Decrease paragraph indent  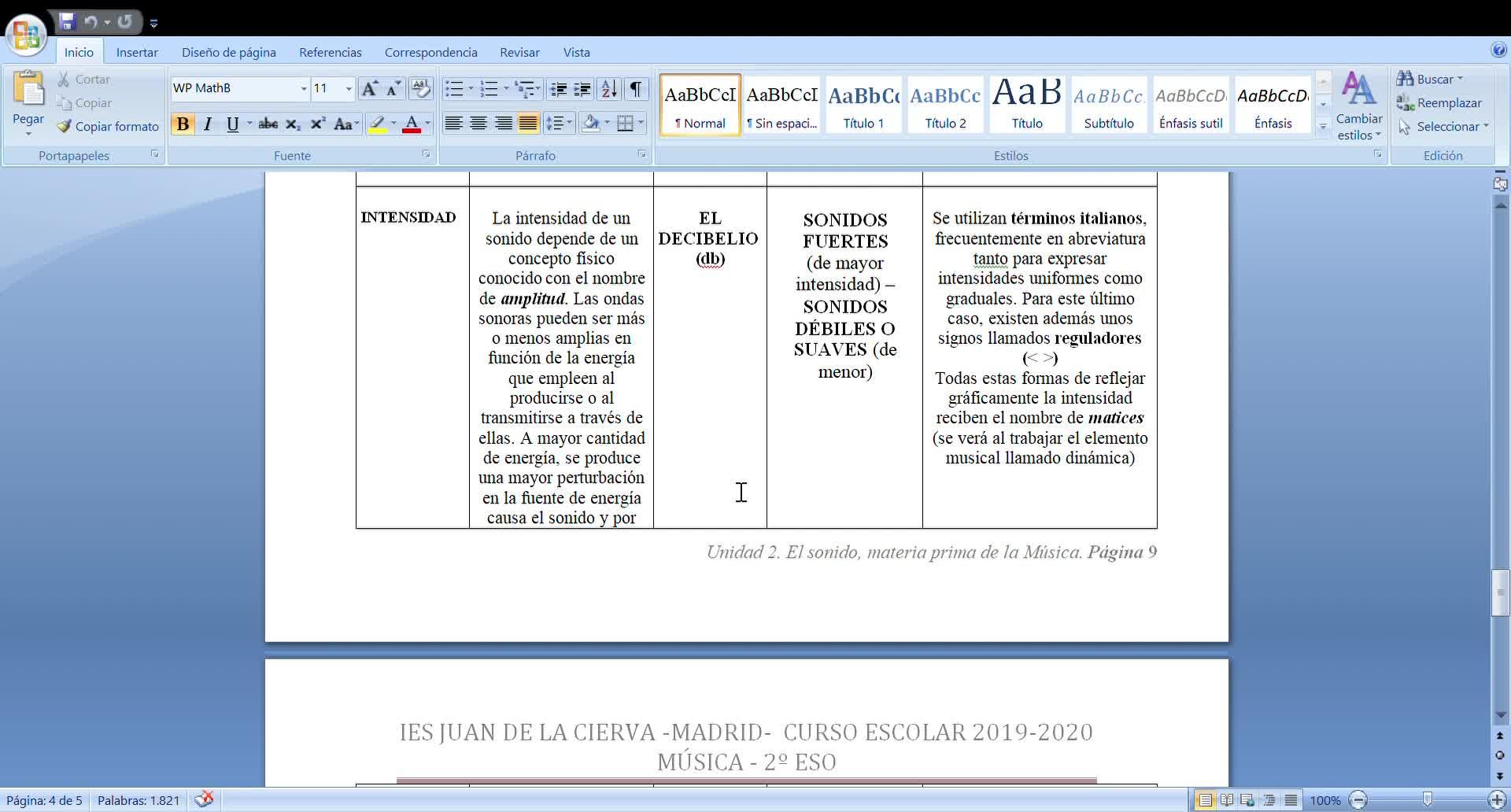coord(558,89)
